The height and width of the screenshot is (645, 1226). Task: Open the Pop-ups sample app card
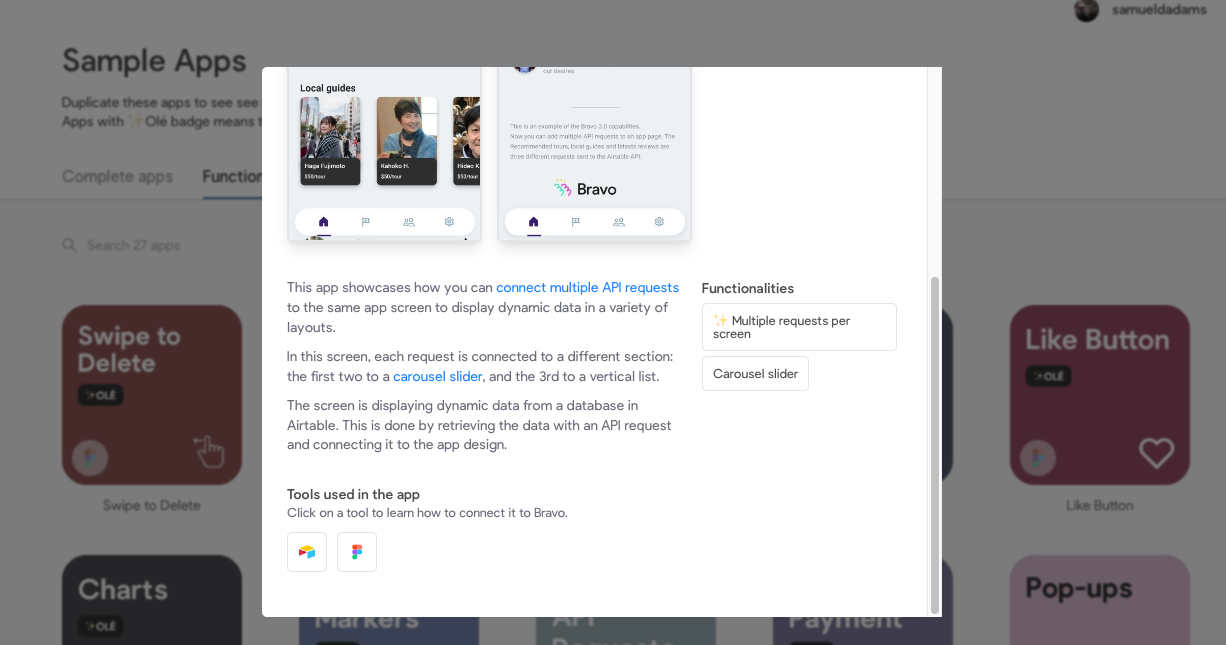pos(1100,600)
